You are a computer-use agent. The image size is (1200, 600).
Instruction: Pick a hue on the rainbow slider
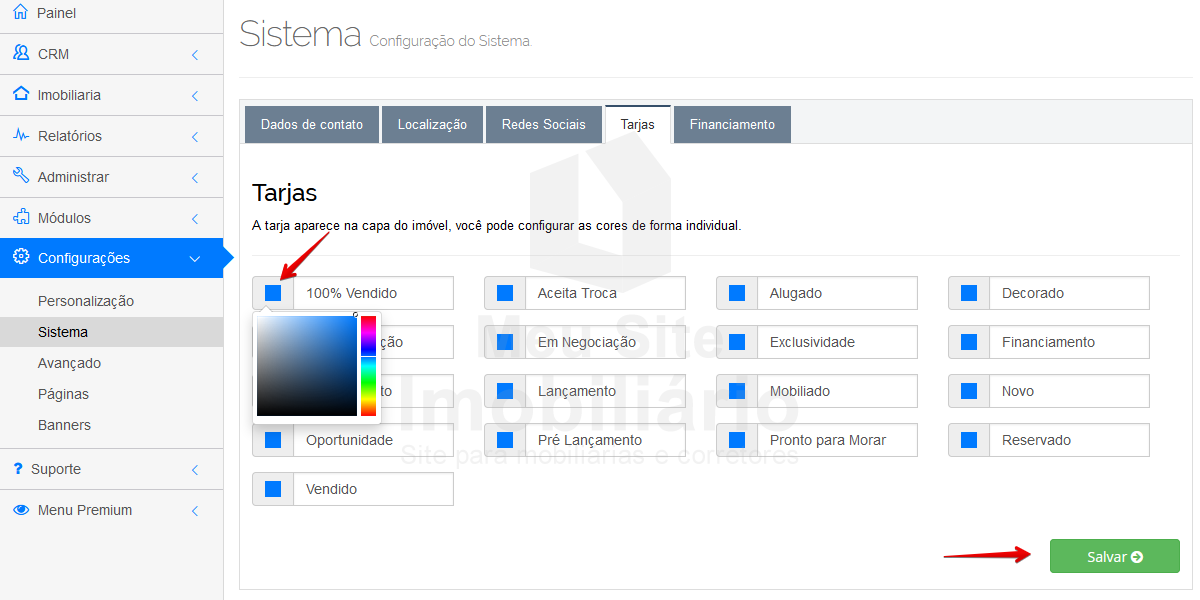(x=368, y=365)
